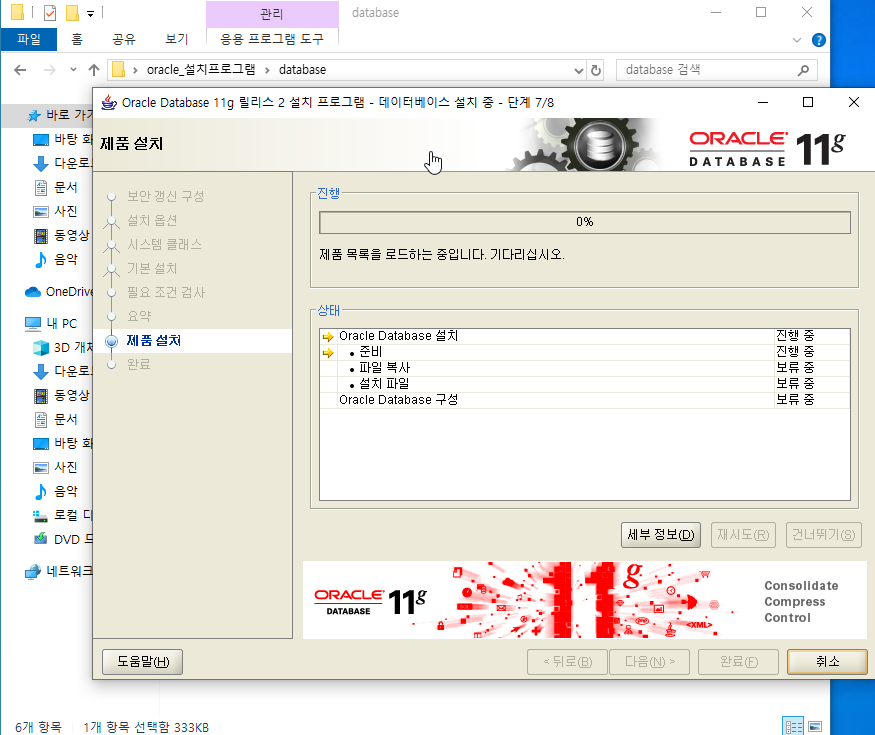
Task: Open the DVD drive icon in sidebar
Action: 40,539
